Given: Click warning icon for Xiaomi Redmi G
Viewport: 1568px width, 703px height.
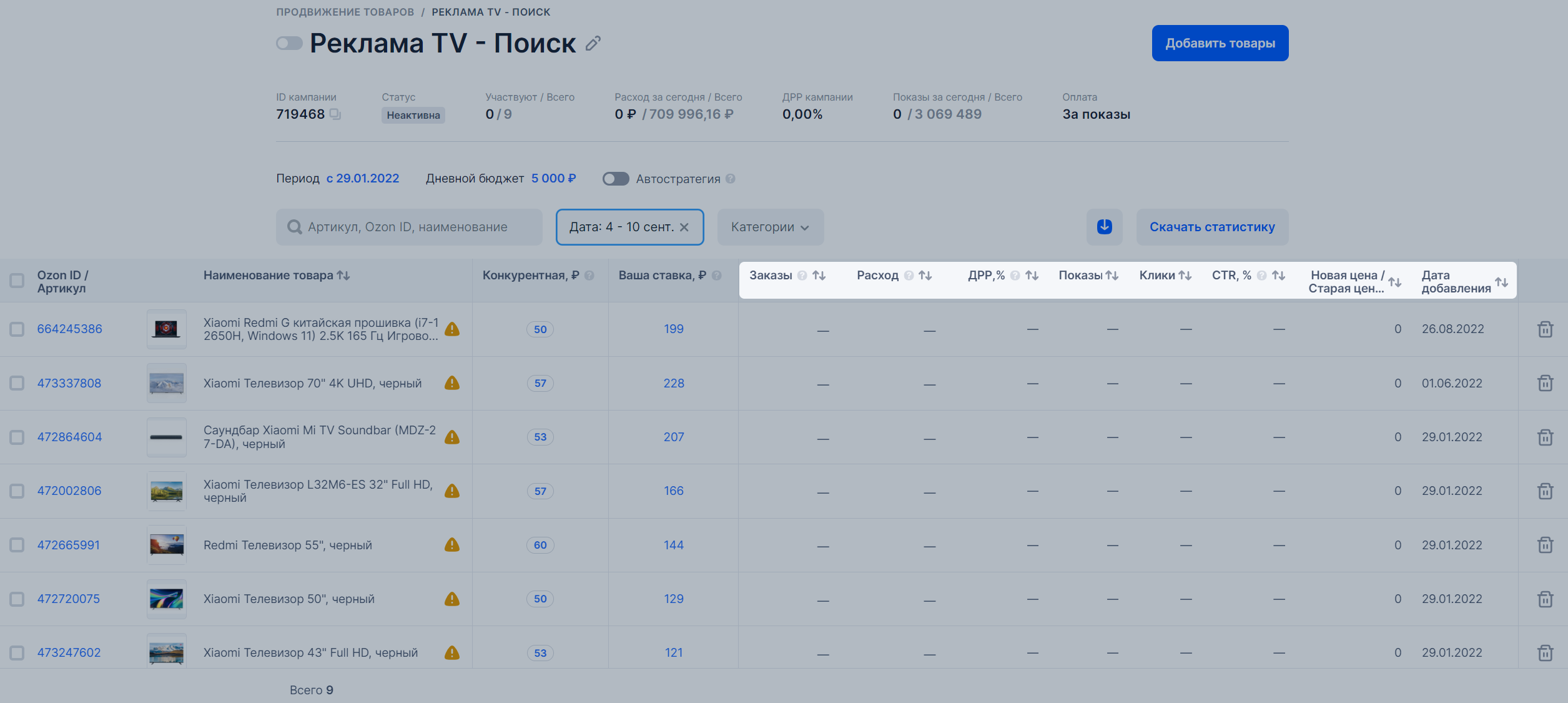Looking at the screenshot, I should pyautogui.click(x=452, y=329).
